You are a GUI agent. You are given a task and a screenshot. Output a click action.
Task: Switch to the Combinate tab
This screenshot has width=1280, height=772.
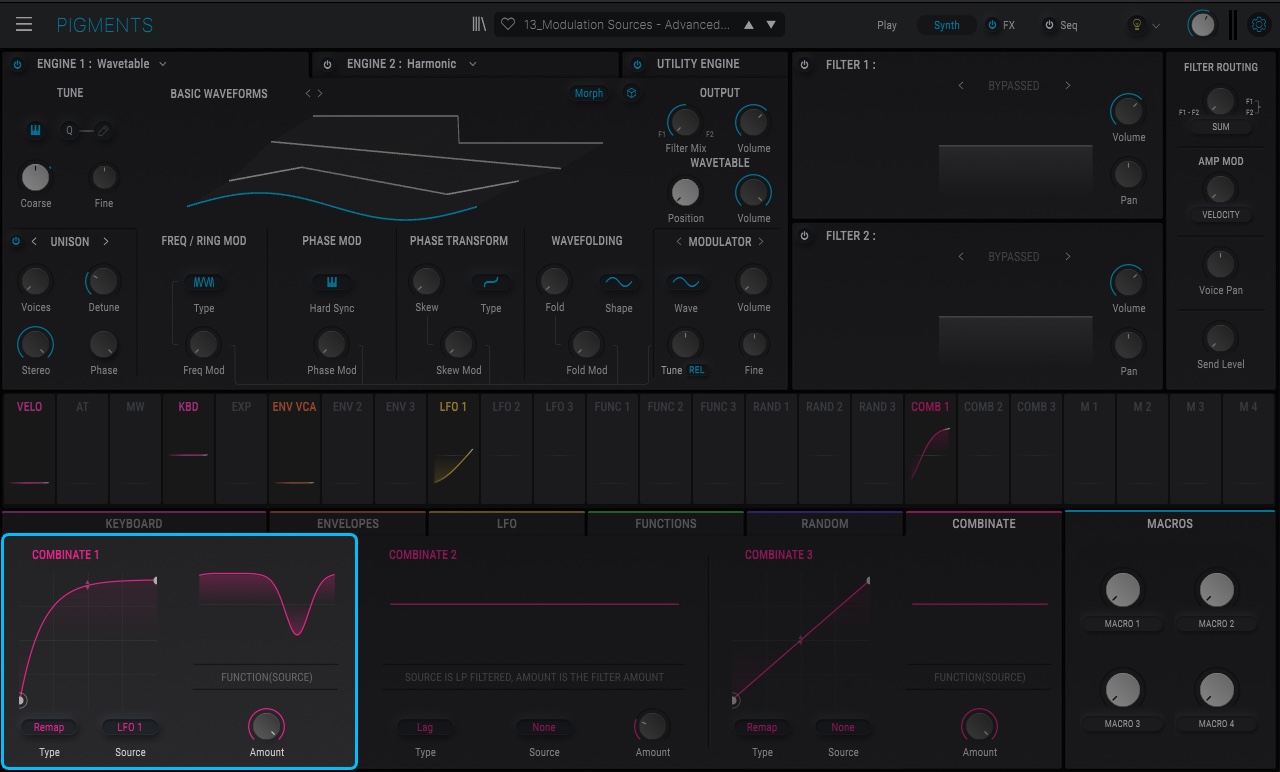[984, 523]
